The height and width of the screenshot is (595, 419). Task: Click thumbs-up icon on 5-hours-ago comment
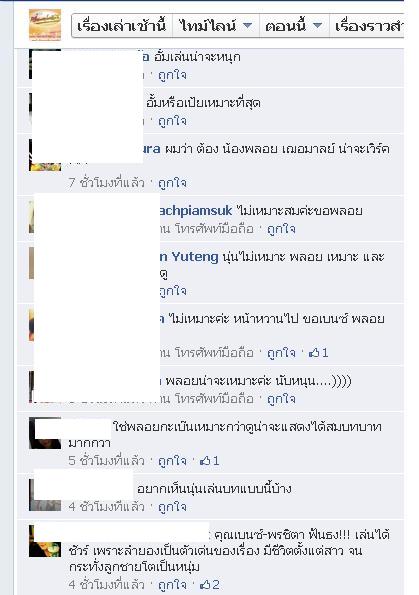(205, 461)
